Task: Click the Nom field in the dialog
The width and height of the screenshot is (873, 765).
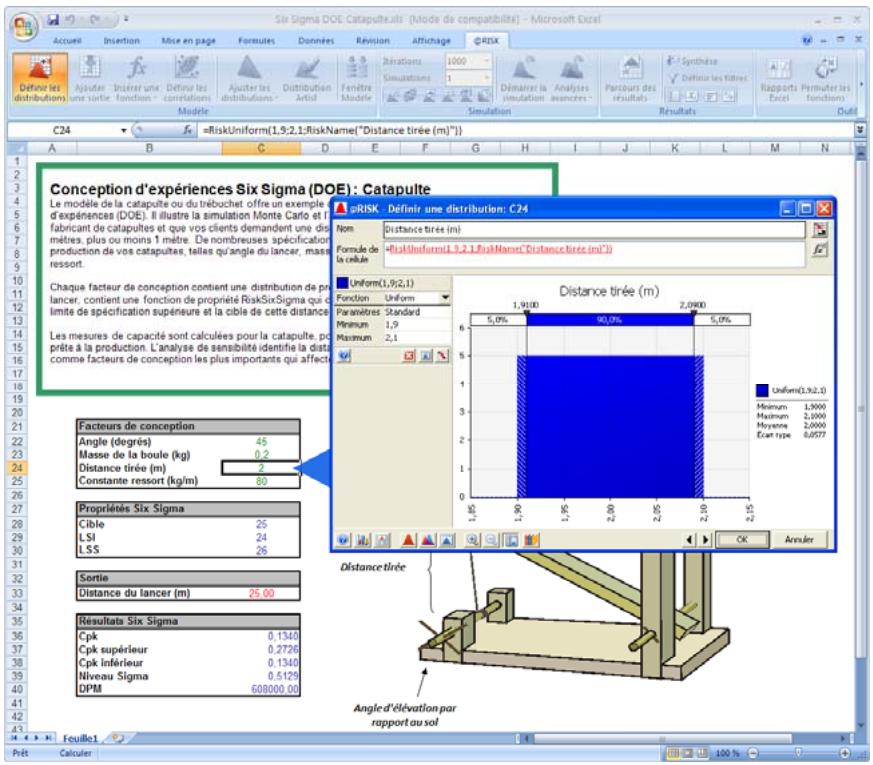Action: pyautogui.click(x=594, y=229)
